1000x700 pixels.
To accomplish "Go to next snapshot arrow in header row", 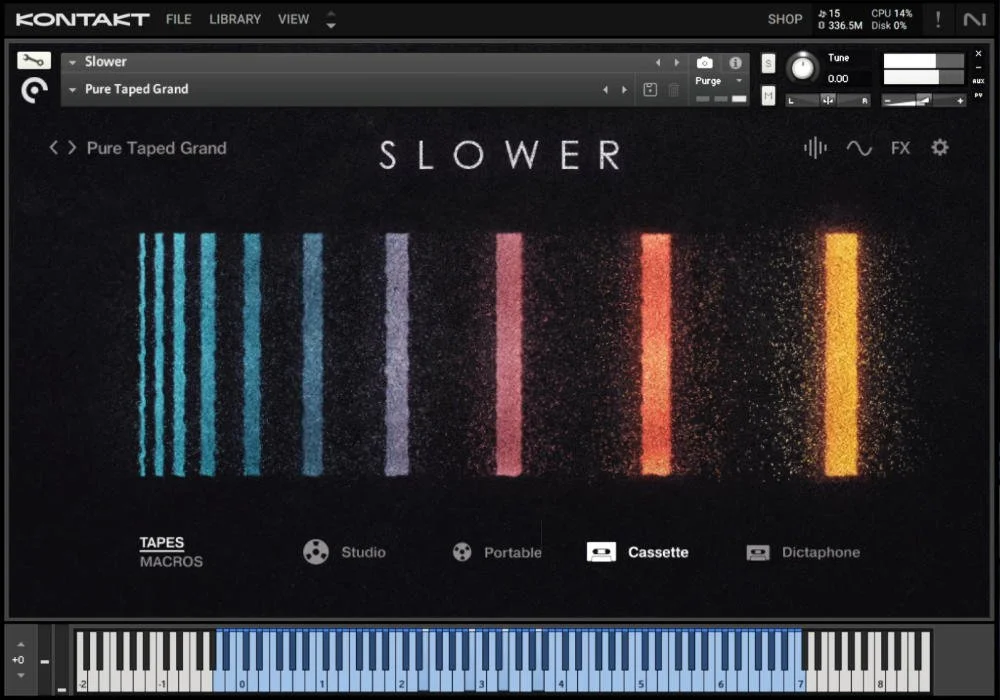I will coord(624,90).
